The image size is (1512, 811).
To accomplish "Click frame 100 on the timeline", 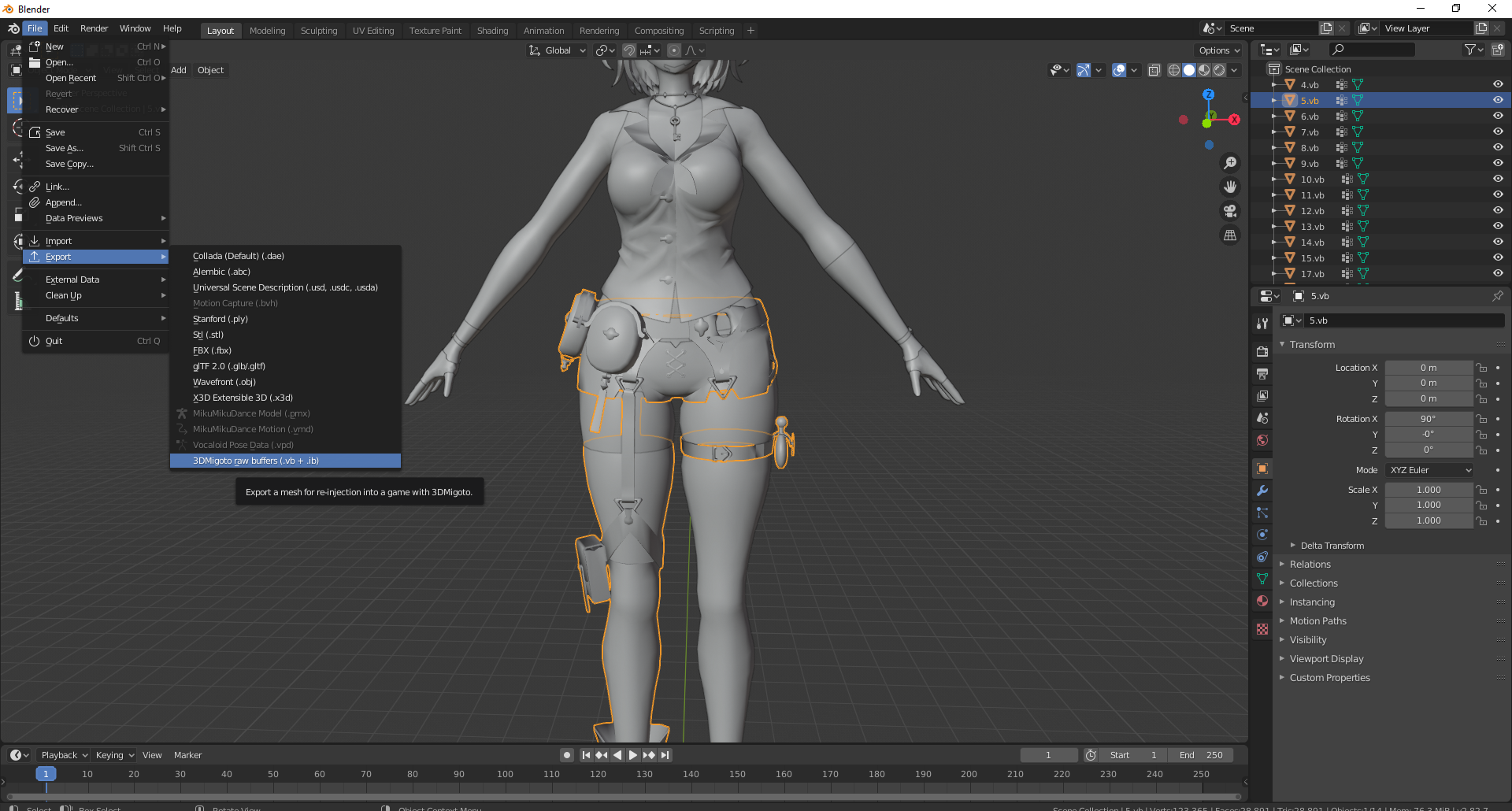I will point(505,774).
